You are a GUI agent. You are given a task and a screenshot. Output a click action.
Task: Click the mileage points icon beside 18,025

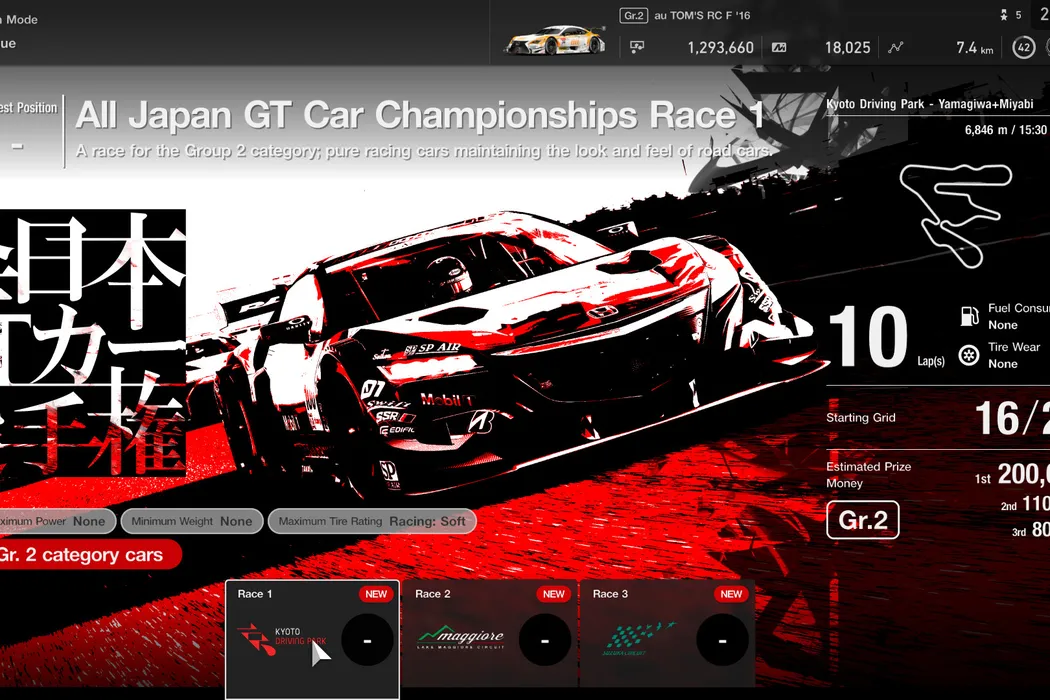click(x=779, y=47)
